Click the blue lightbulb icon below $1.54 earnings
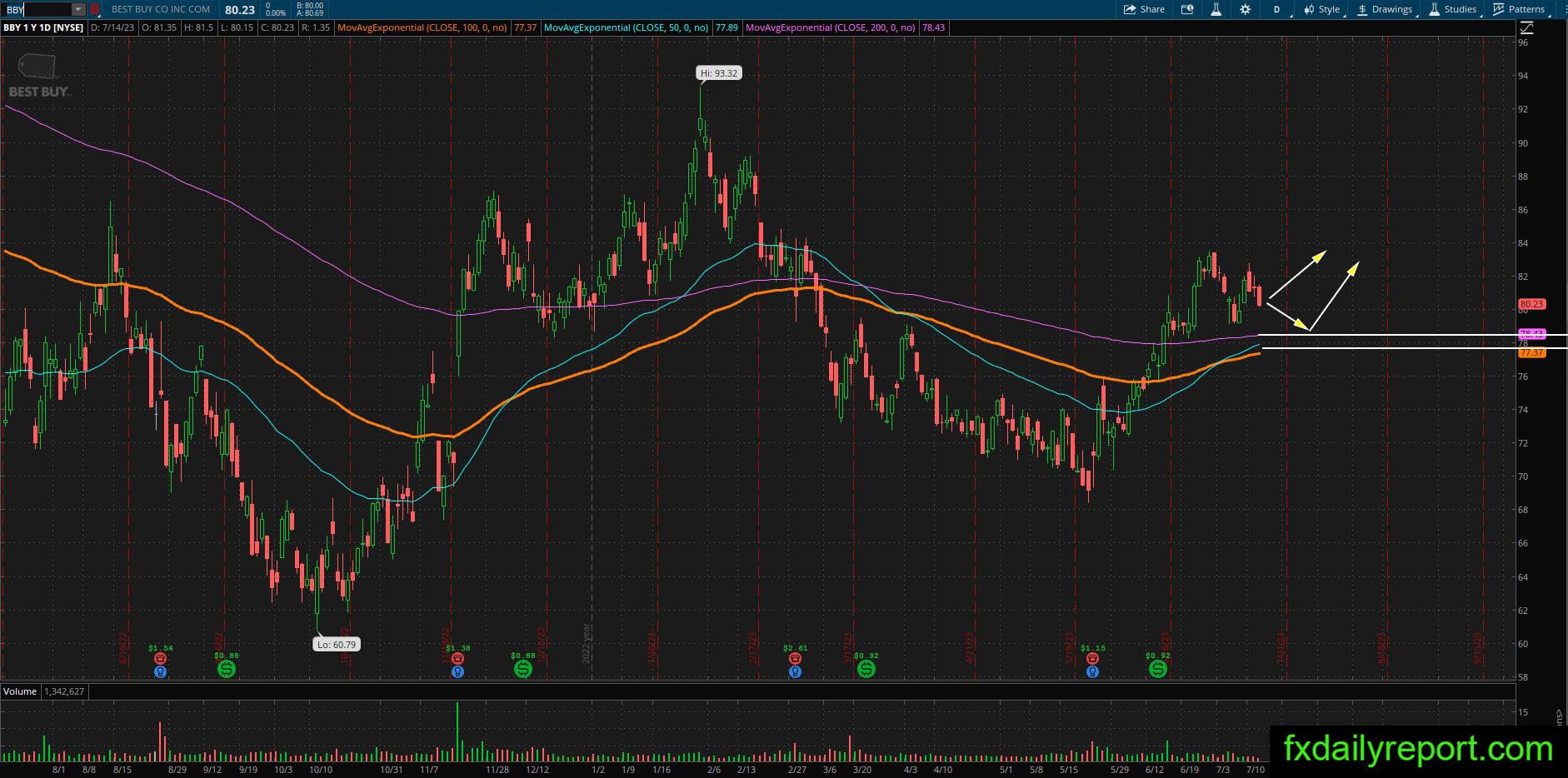The image size is (1568, 778). pyautogui.click(x=161, y=671)
